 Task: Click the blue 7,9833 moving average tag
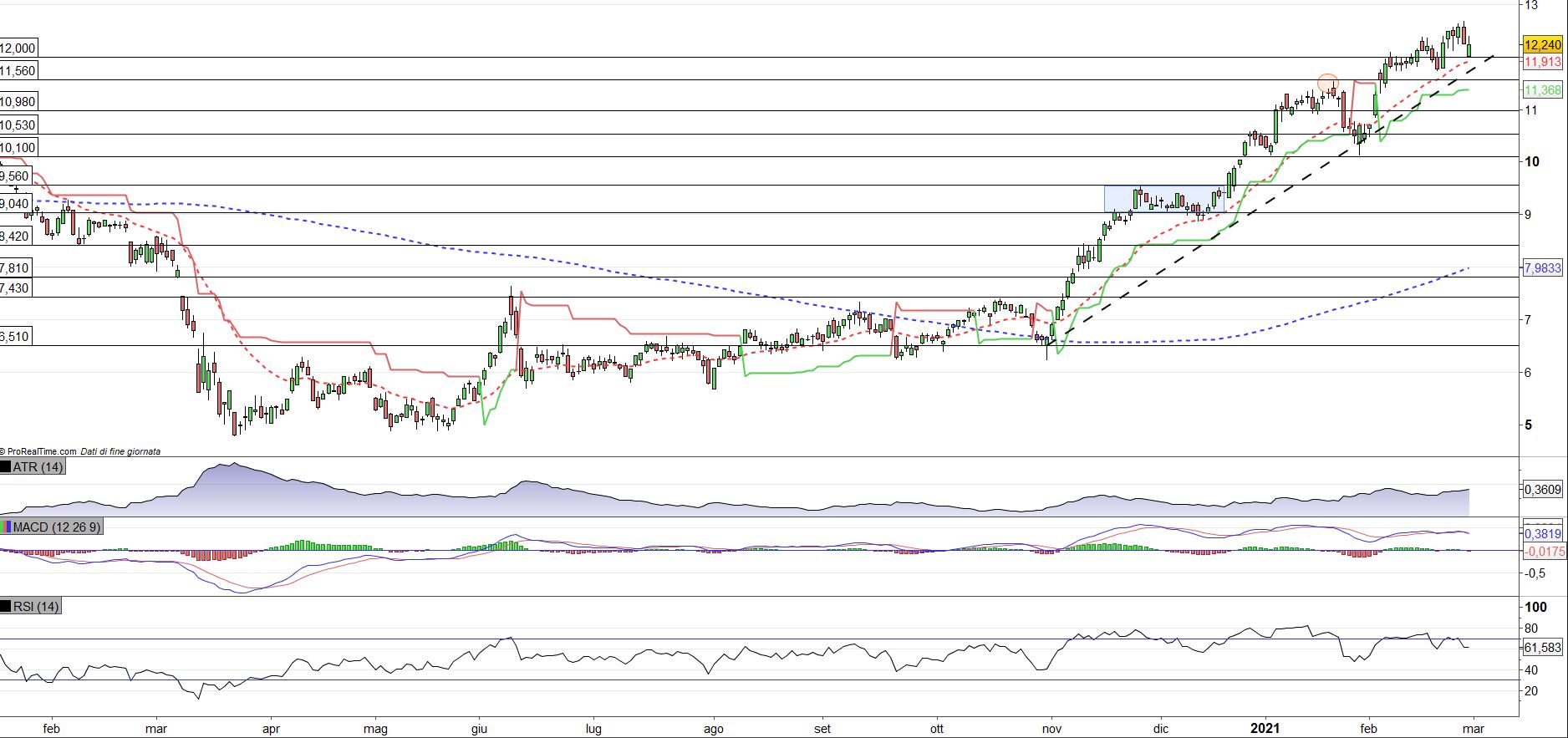[x=1542, y=268]
